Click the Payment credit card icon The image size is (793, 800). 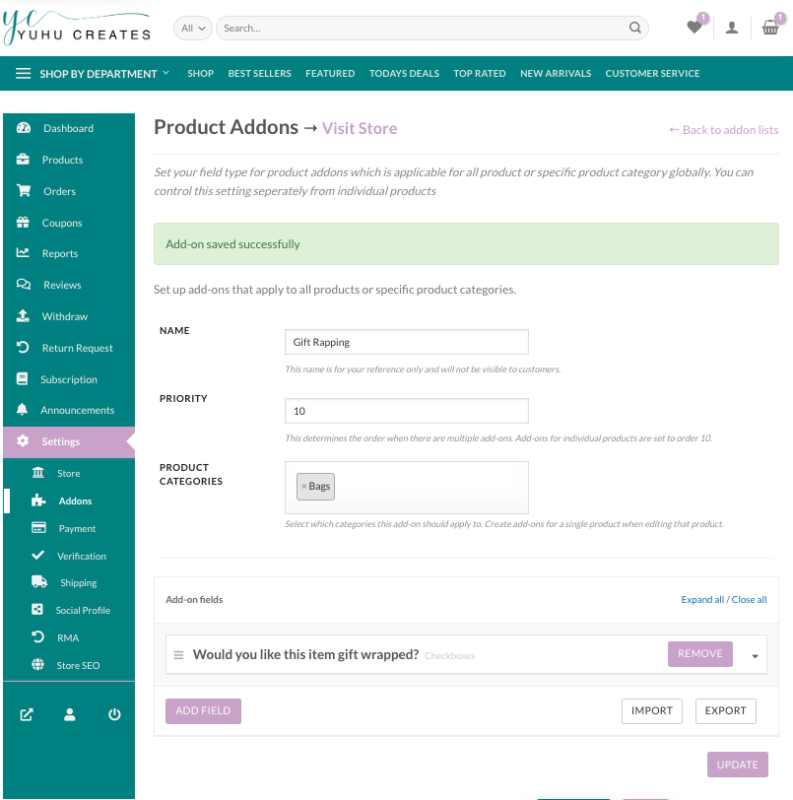(39, 528)
